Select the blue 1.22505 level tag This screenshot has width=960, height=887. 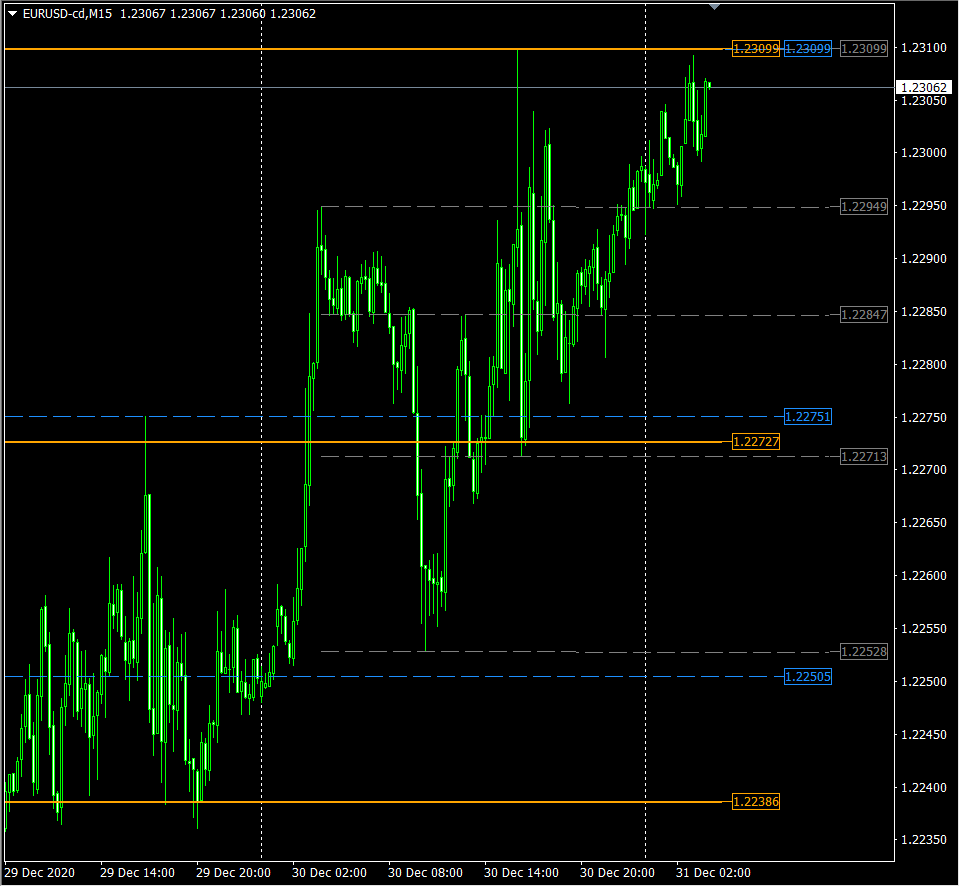point(808,678)
